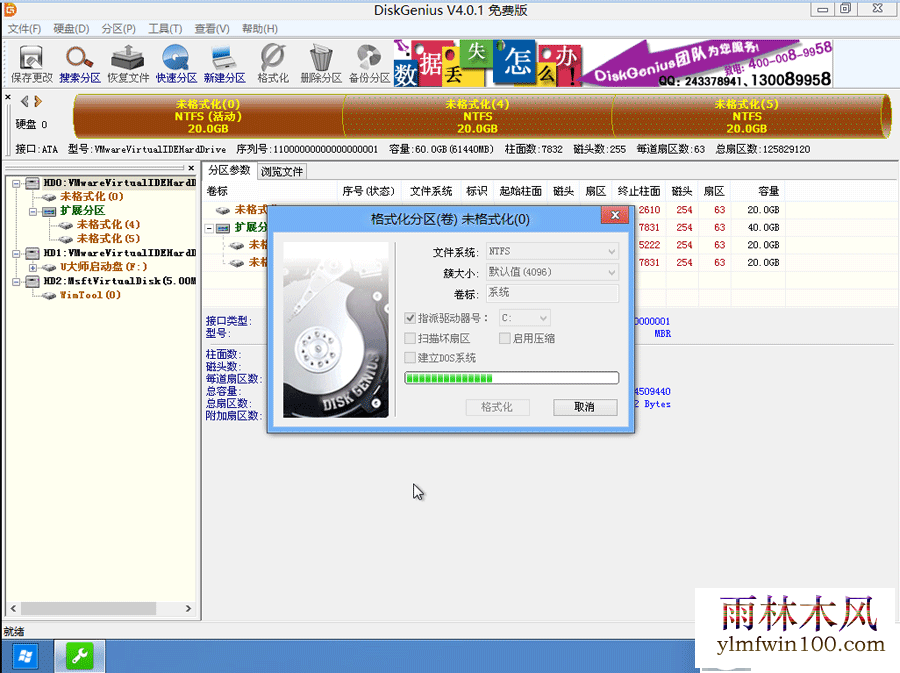Toggle the 指派驱动器号 checkbox

[410, 318]
